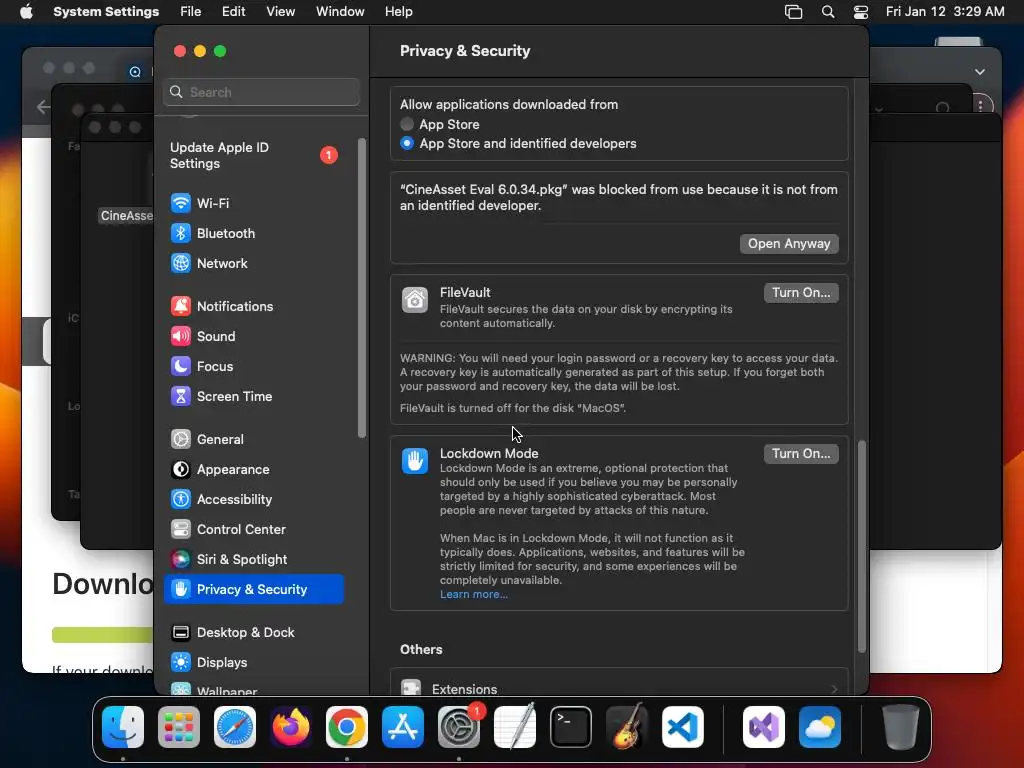Follow the Learn more link

(473, 594)
